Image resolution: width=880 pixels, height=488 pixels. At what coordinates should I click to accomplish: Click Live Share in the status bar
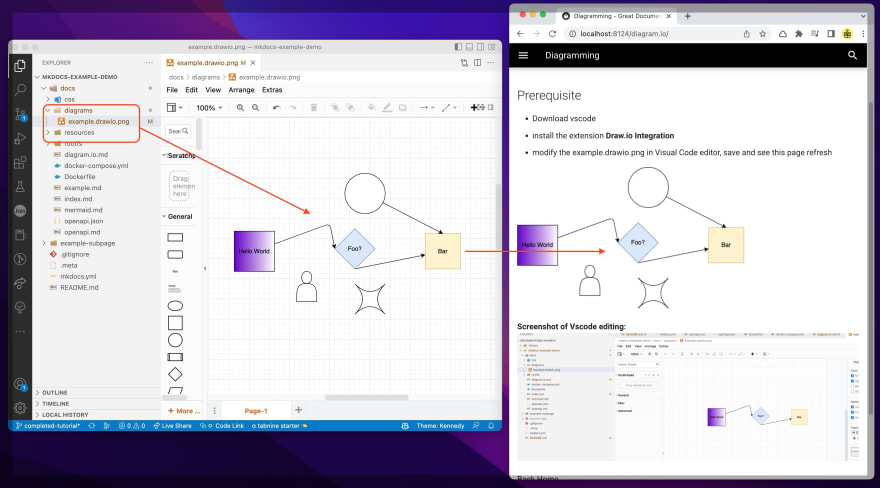[172, 426]
